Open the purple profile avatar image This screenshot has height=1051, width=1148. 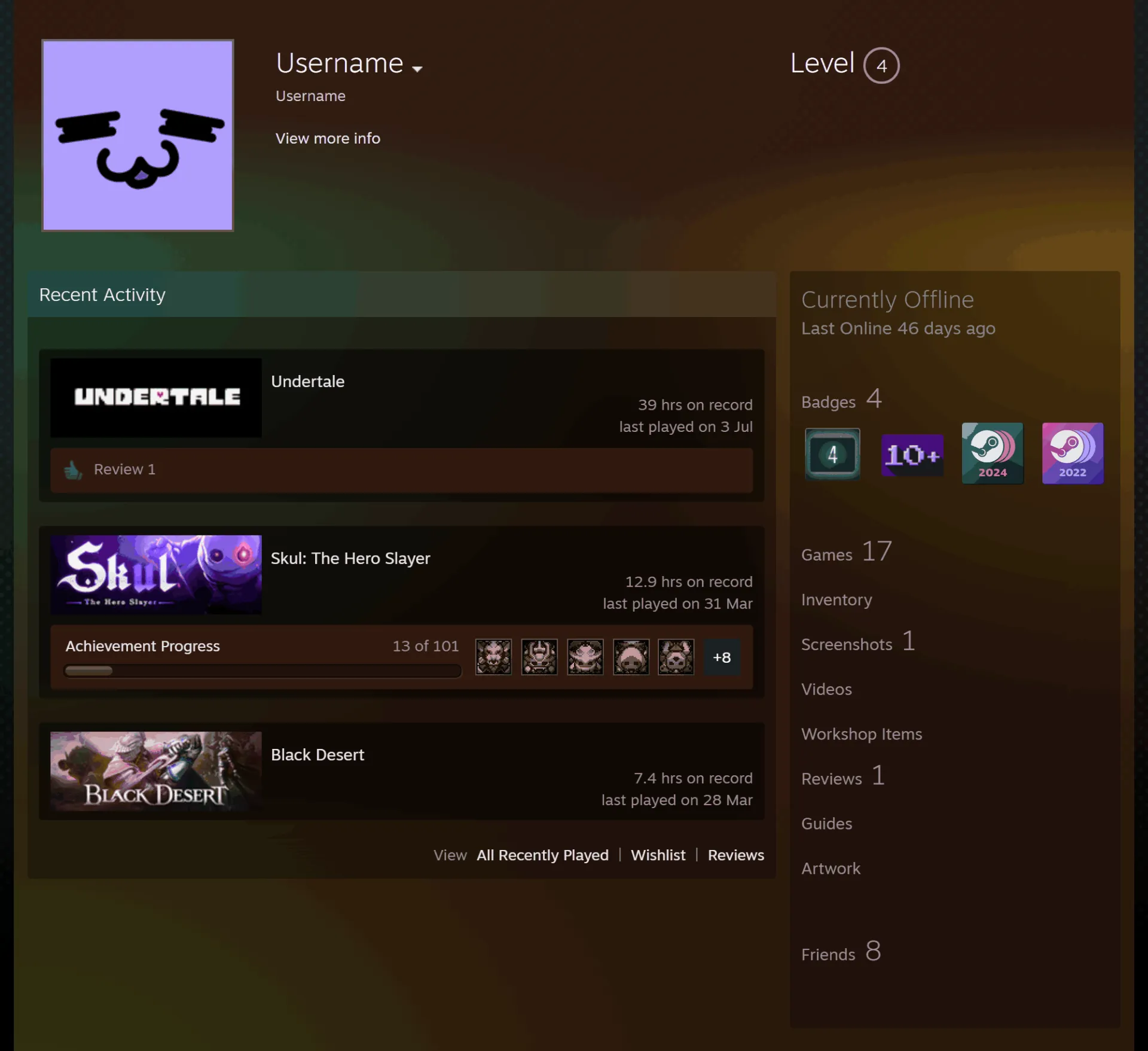coord(138,135)
